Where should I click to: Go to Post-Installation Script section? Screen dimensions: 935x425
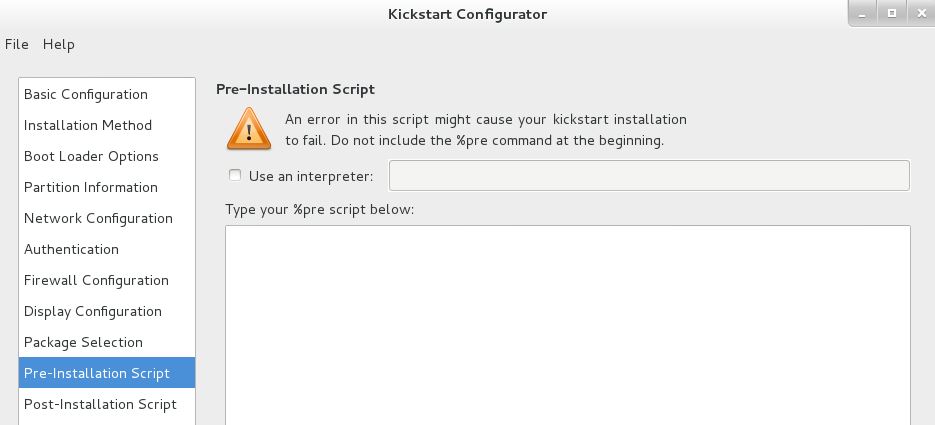107,404
